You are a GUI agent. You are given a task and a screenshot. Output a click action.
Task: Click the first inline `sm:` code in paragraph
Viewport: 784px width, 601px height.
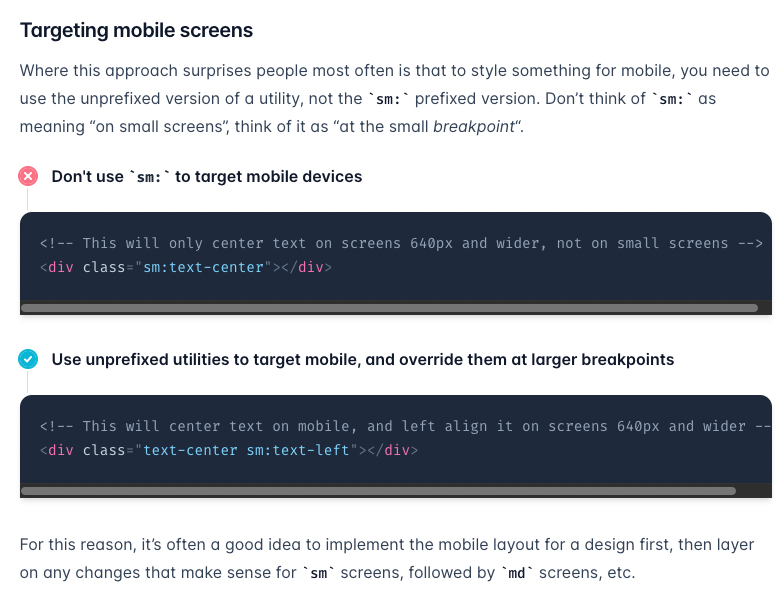(388, 99)
